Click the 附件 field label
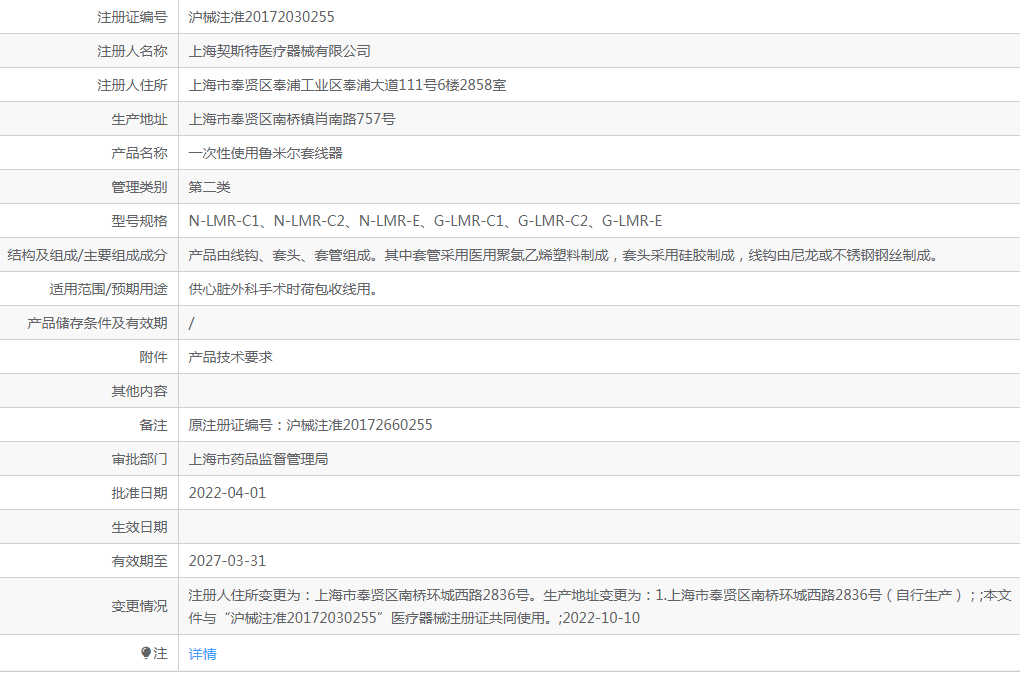1020x683 pixels. coord(154,357)
